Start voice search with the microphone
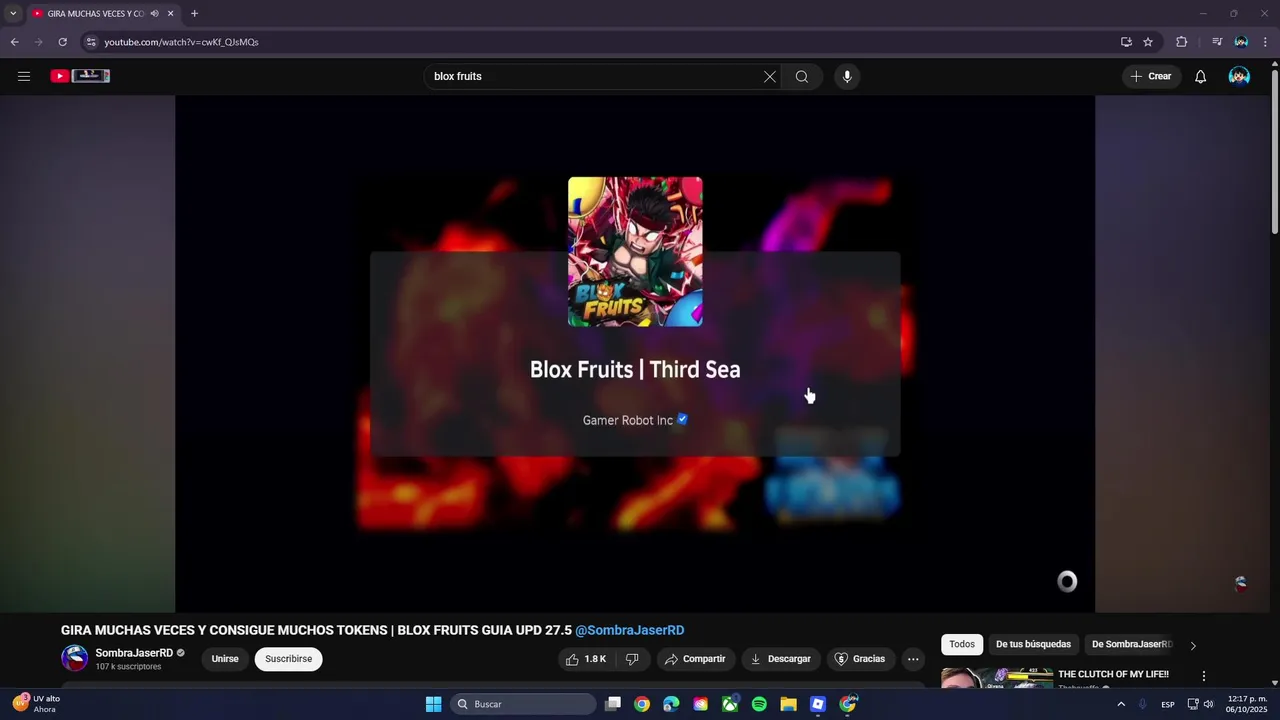This screenshot has height=720, width=1280. (847, 76)
